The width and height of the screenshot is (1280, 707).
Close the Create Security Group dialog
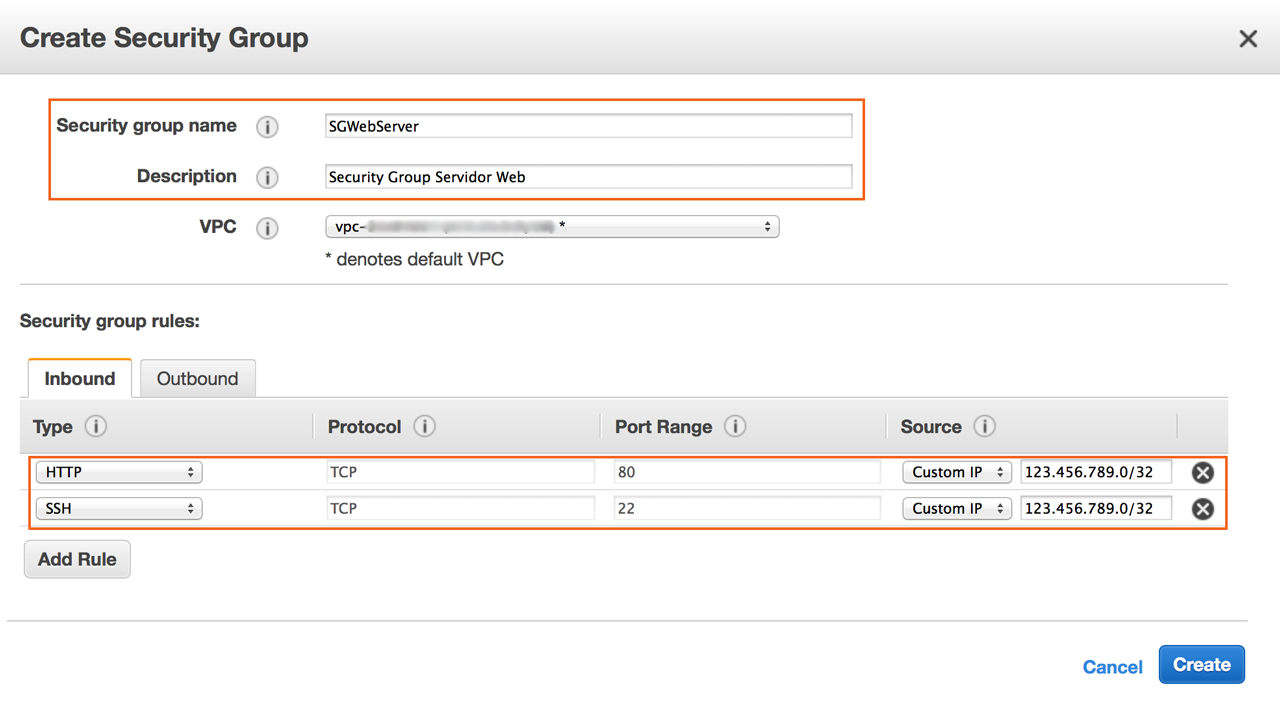[x=1248, y=39]
